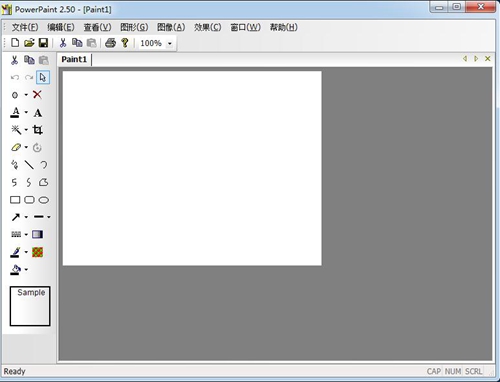Select the freehand scribble tool
The image size is (500, 382).
15,165
